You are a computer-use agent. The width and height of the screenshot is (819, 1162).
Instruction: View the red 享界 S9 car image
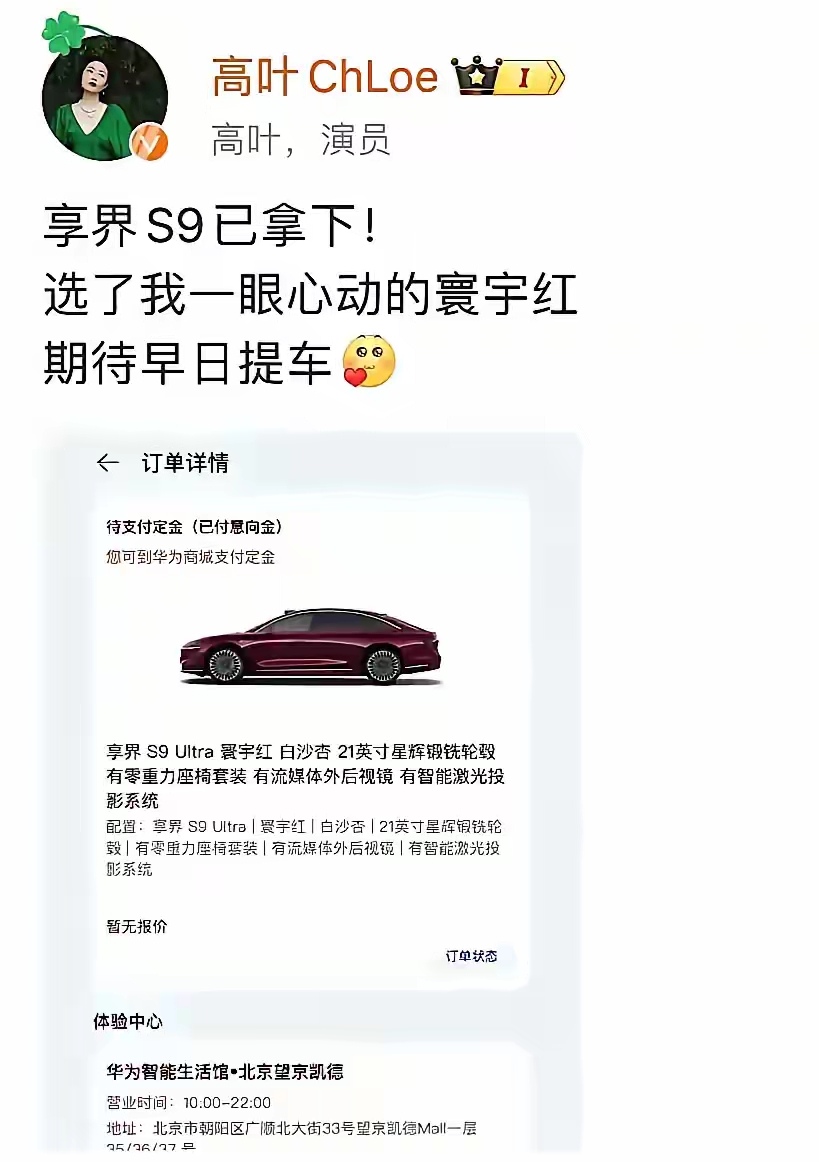click(x=310, y=647)
